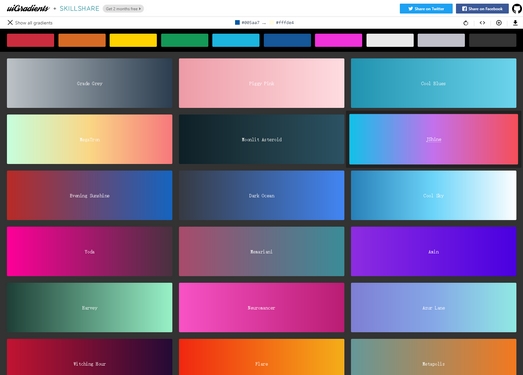Select the Moonlit Asteroid gradient
This screenshot has height=375, width=523.
262,139
